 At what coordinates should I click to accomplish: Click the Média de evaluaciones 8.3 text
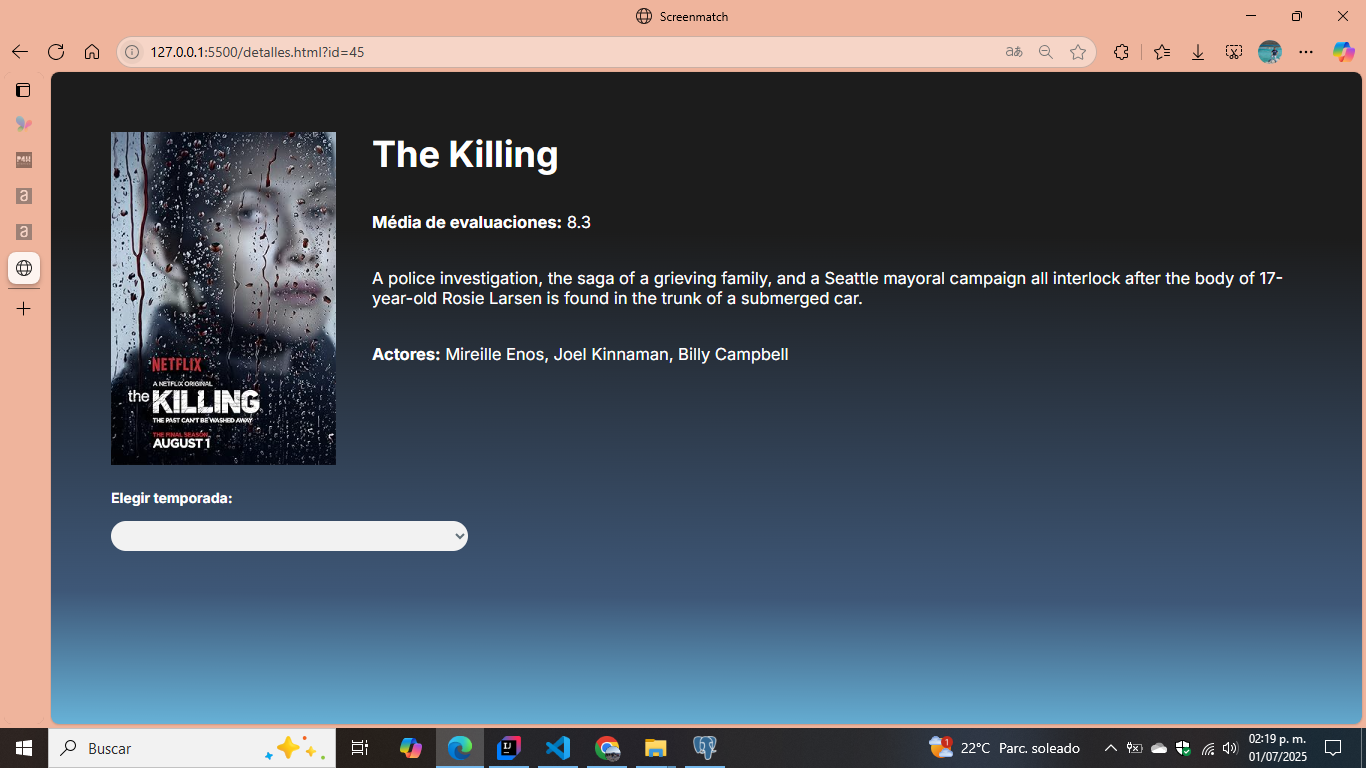click(x=481, y=222)
